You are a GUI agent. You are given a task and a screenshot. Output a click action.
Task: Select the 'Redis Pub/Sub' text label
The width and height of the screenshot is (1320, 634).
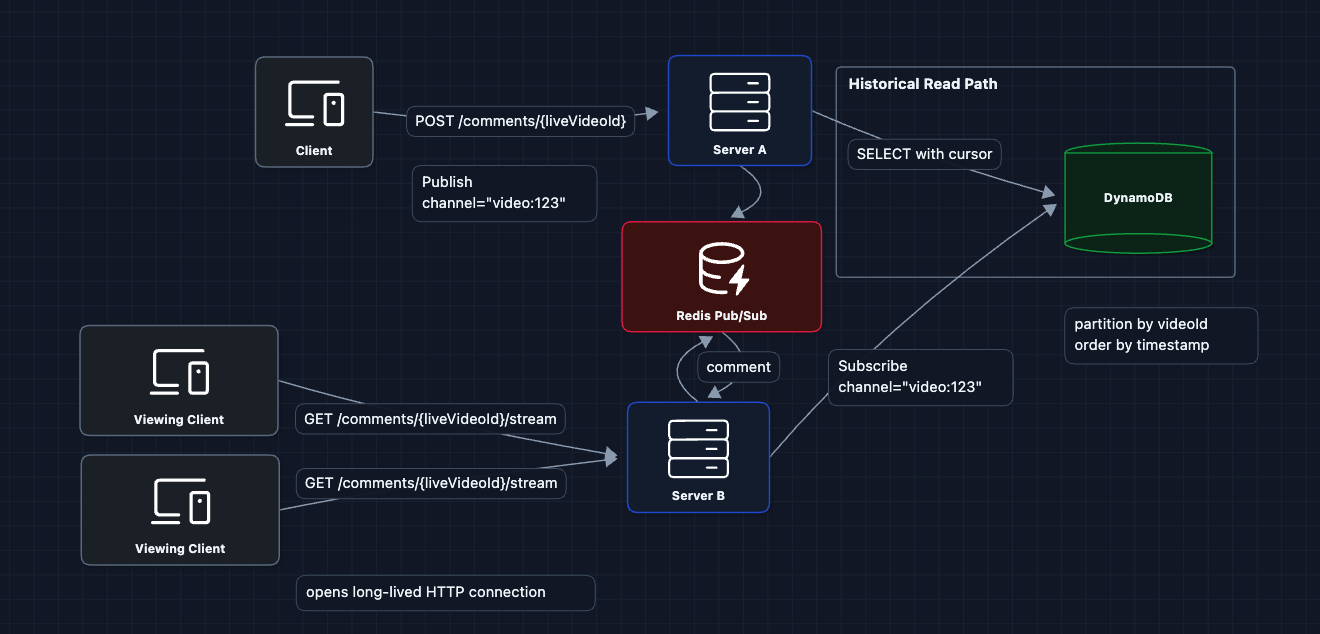(721, 316)
